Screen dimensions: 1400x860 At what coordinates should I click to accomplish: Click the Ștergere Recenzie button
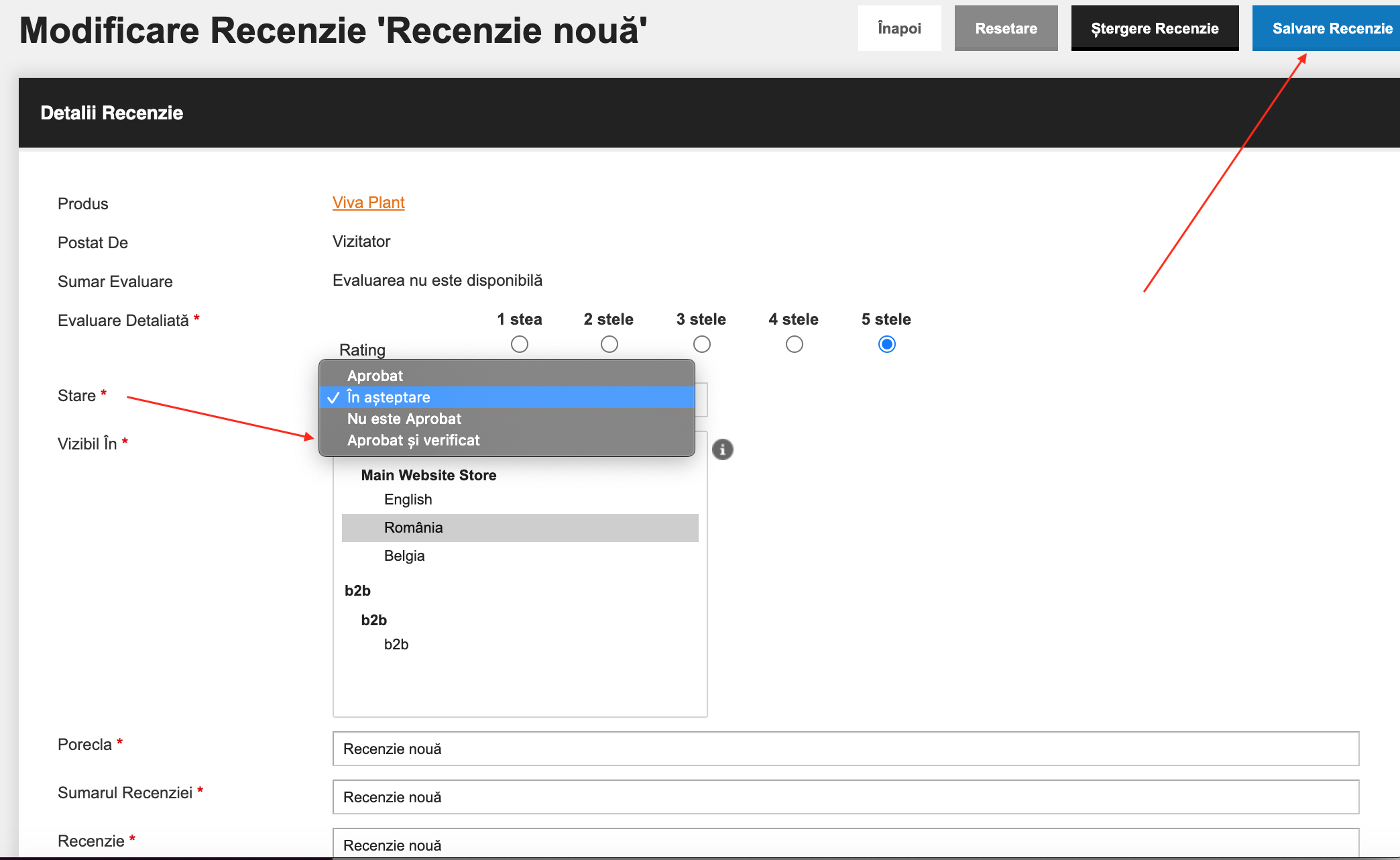tap(1155, 28)
